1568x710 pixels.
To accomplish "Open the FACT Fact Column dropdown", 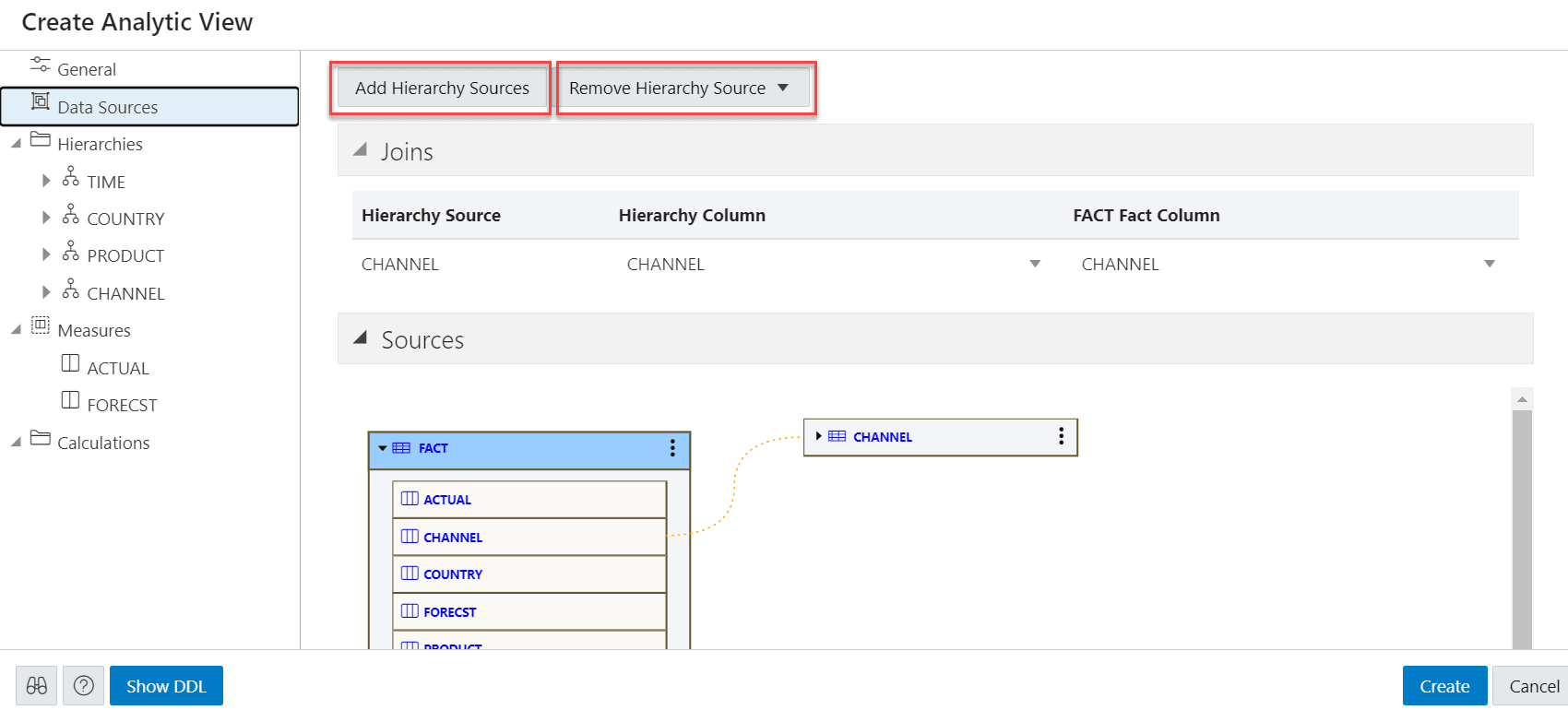I will point(1490,265).
